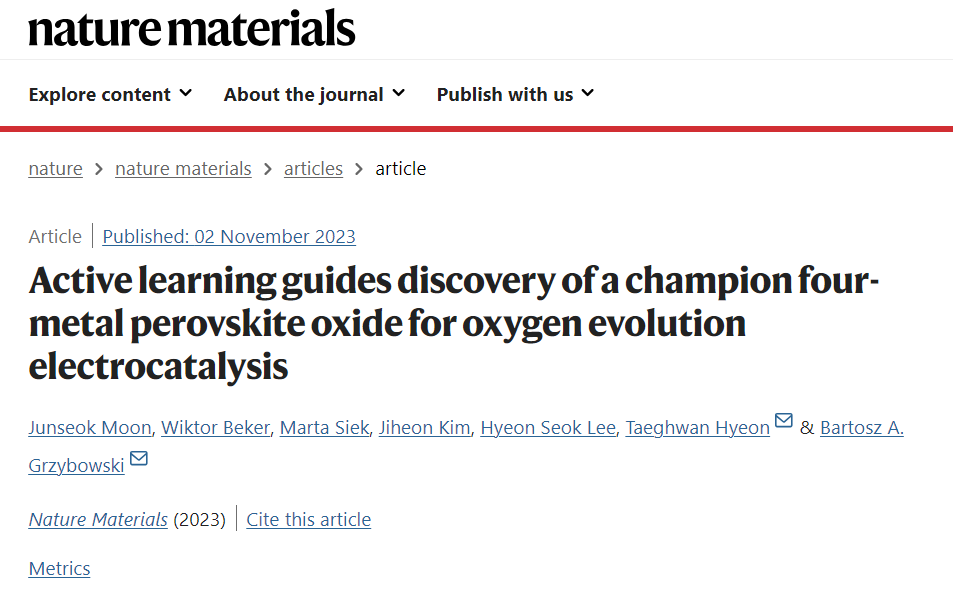Screen dimensions: 953x593
Task: Open the Explore content menu
Action: (x=110, y=94)
